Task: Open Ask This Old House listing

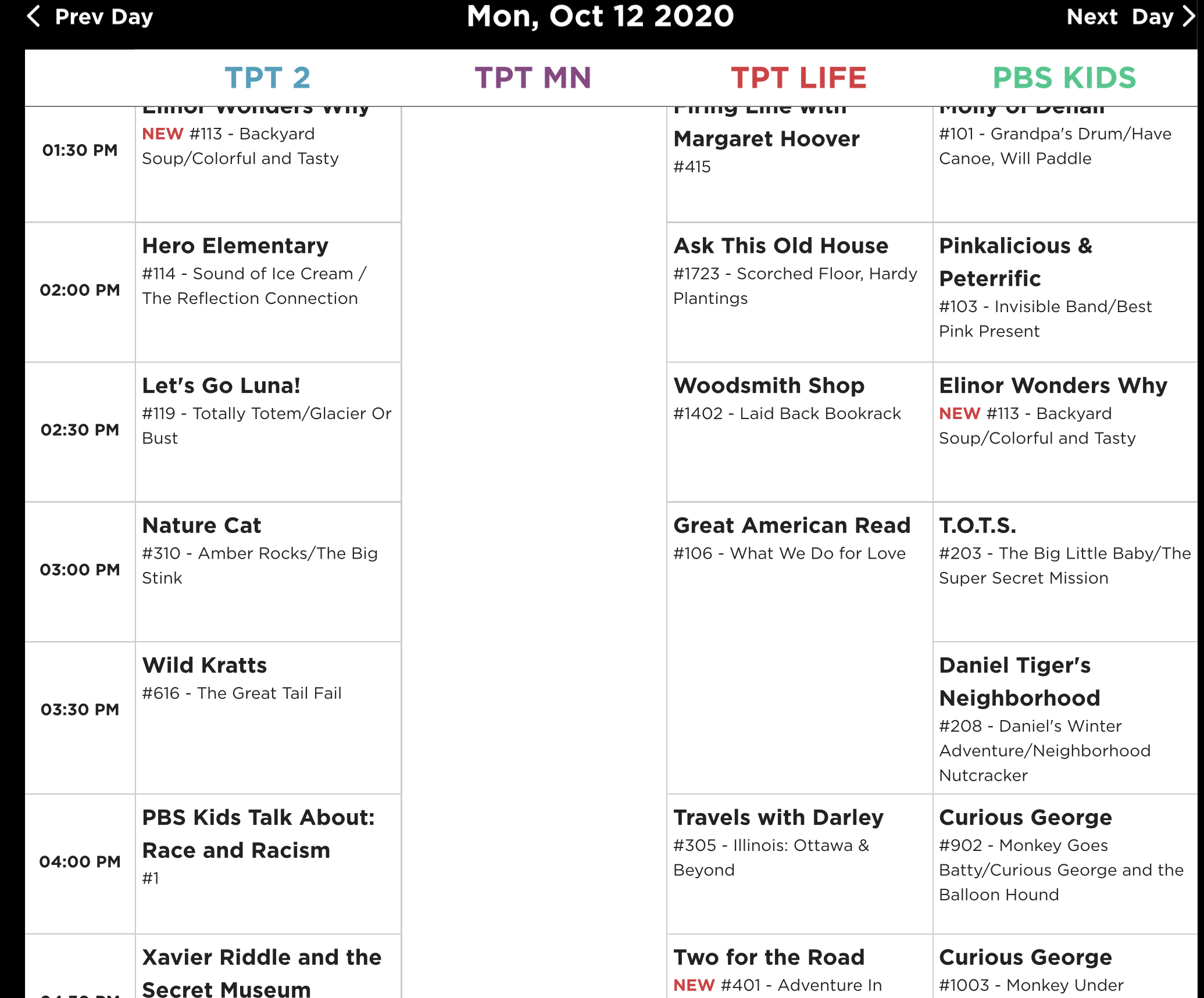Action: 781,246
